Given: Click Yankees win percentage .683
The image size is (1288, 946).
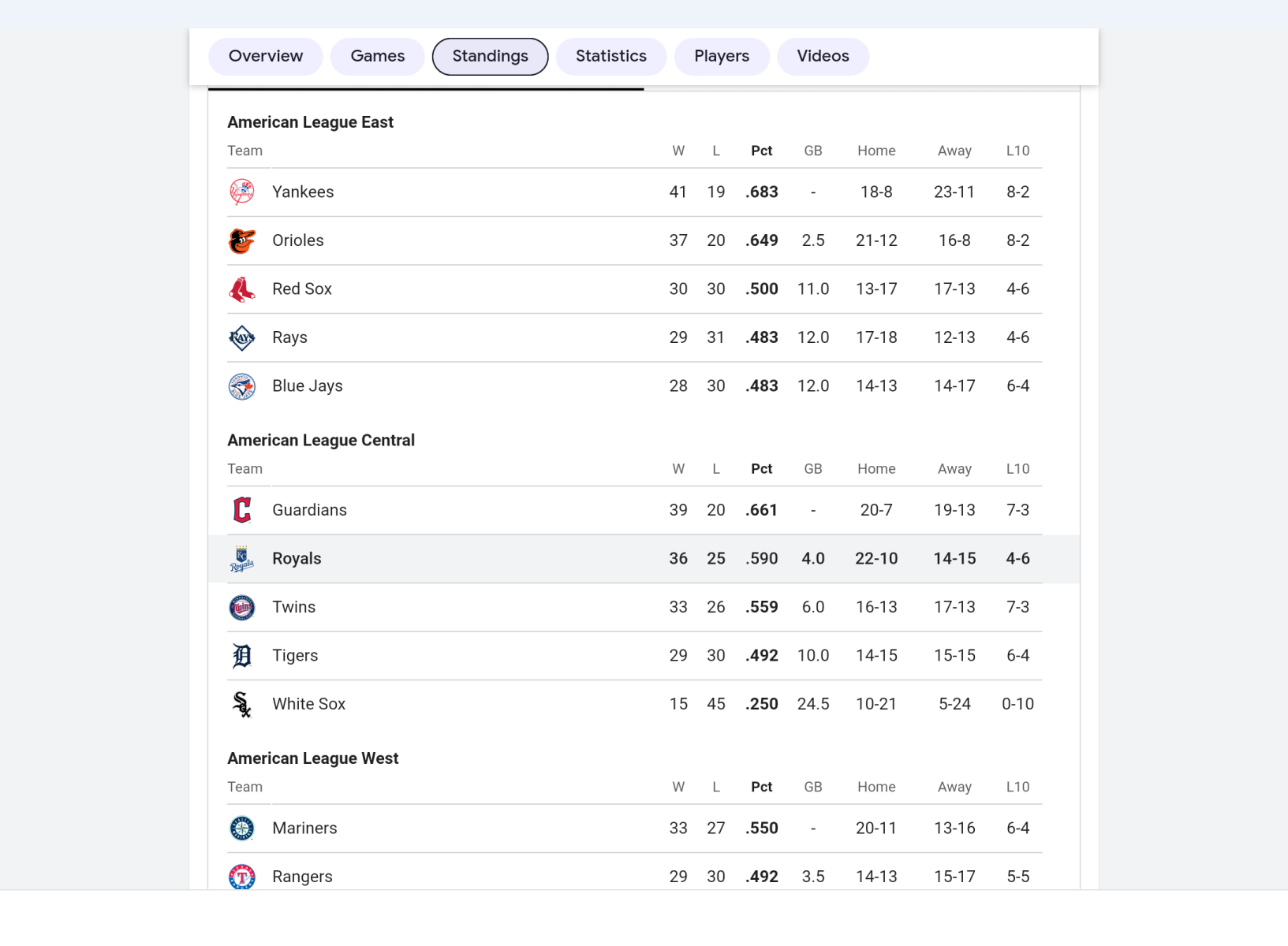Looking at the screenshot, I should click(762, 192).
